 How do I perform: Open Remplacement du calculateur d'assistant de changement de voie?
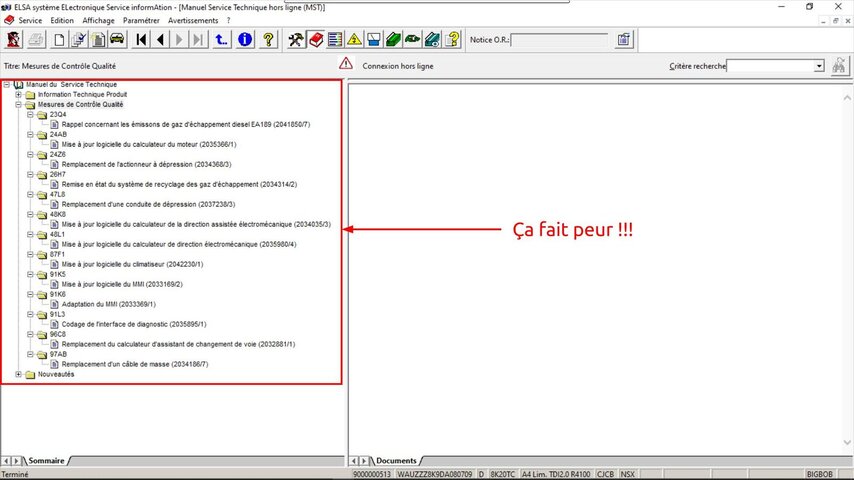(x=178, y=344)
